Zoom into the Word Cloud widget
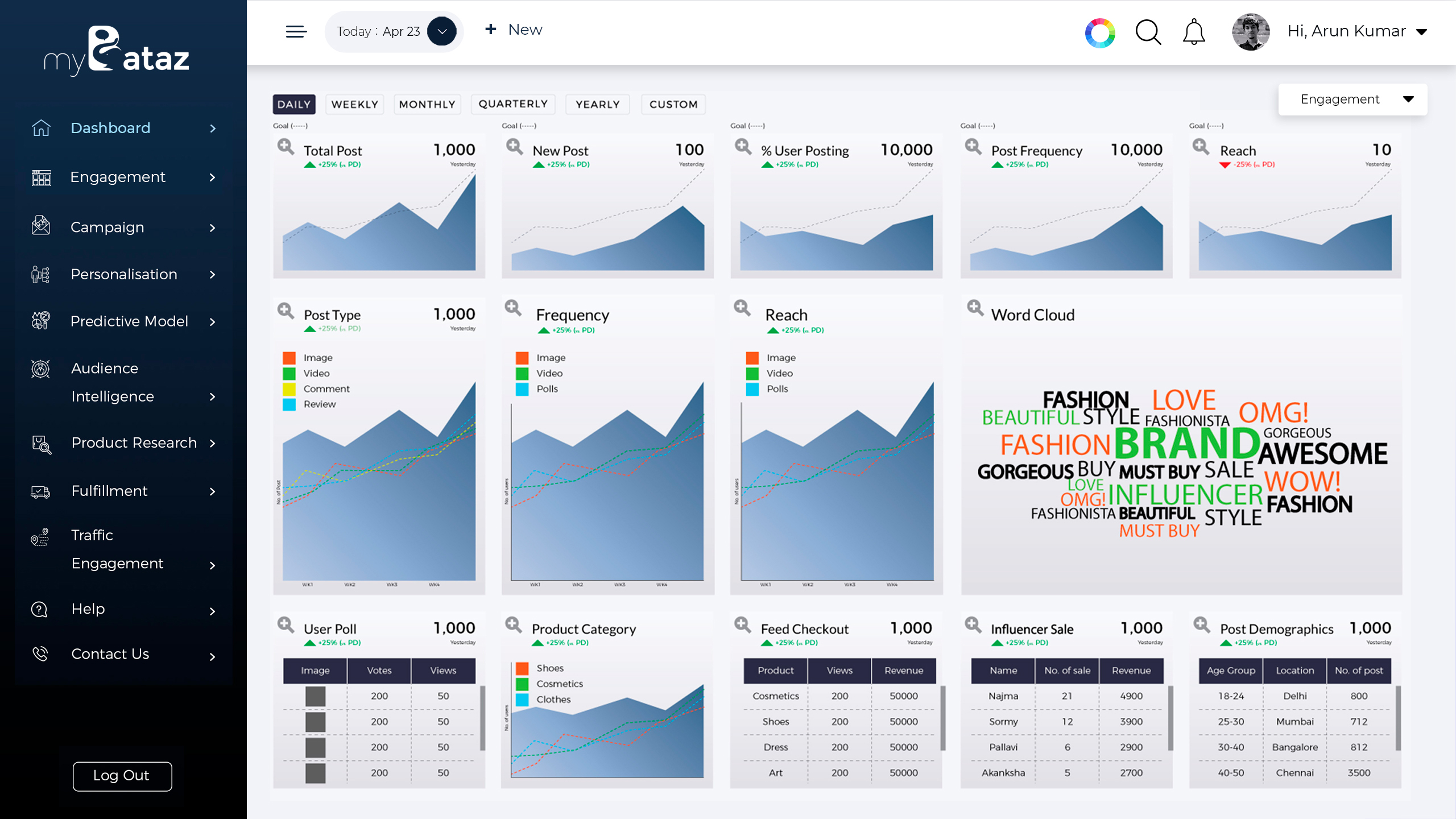Viewport: 1456px width, 819px height. tap(975, 308)
